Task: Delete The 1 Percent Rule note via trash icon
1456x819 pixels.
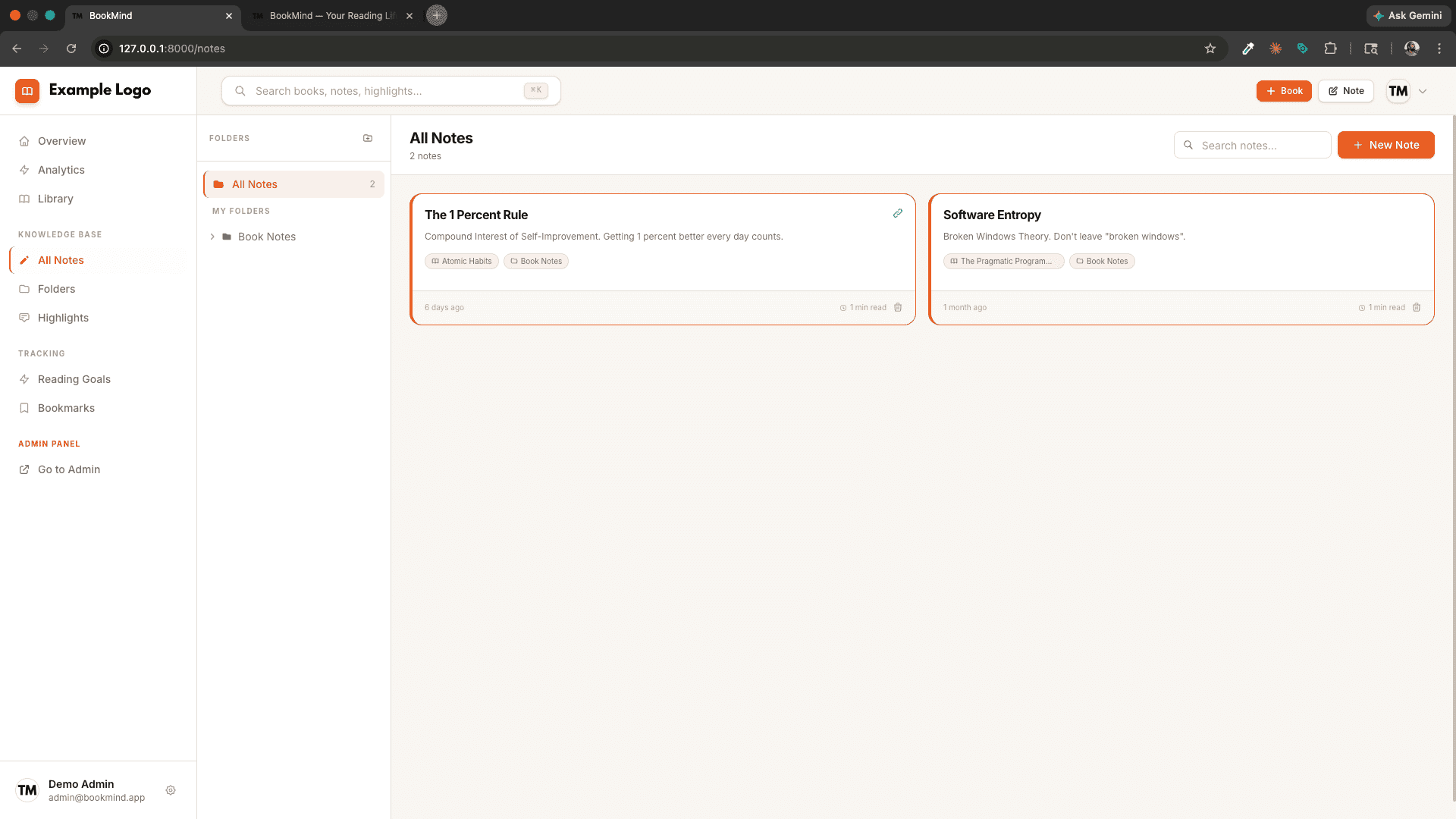Action: 898,307
